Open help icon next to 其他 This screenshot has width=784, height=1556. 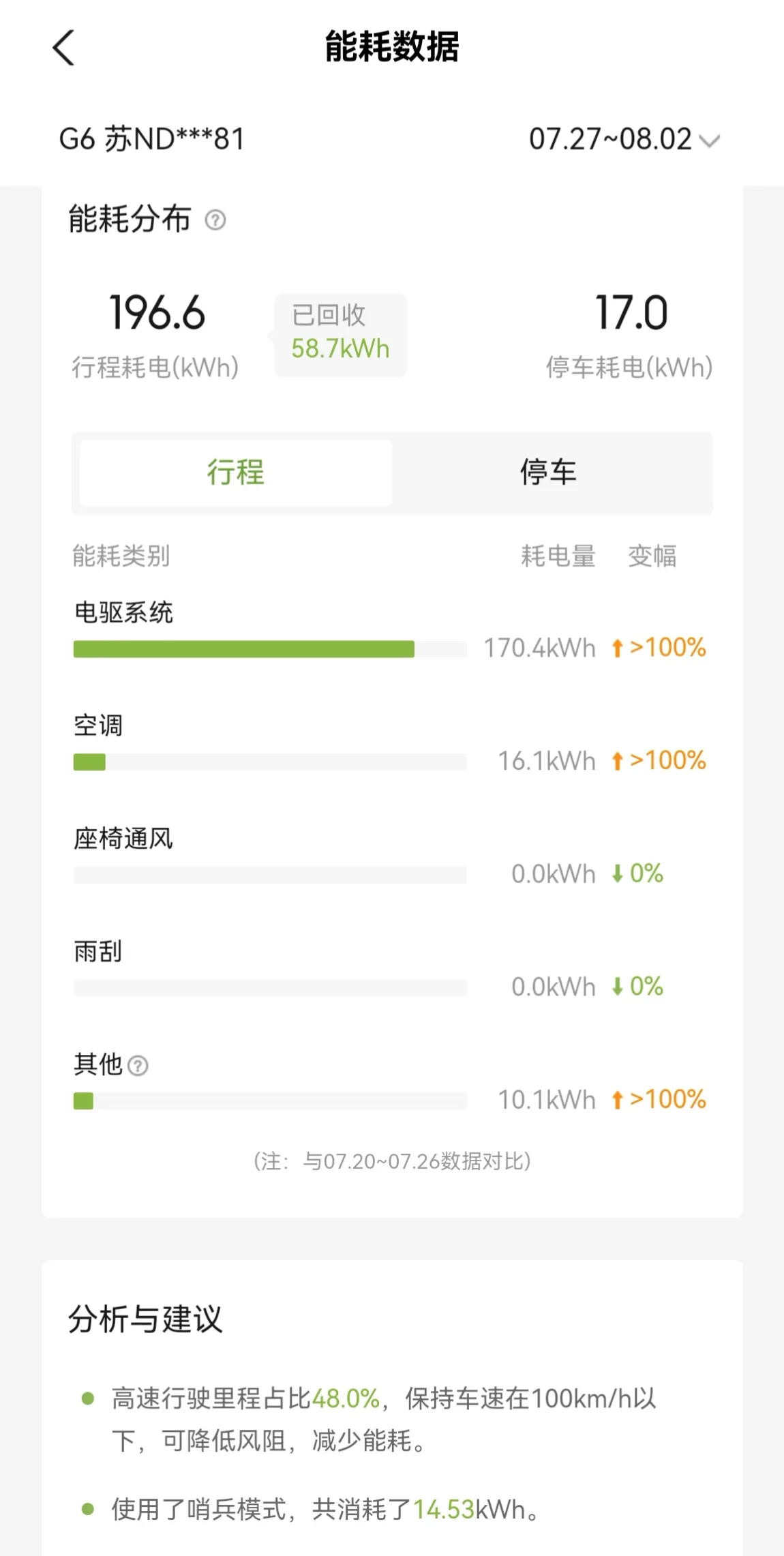[x=138, y=1065]
